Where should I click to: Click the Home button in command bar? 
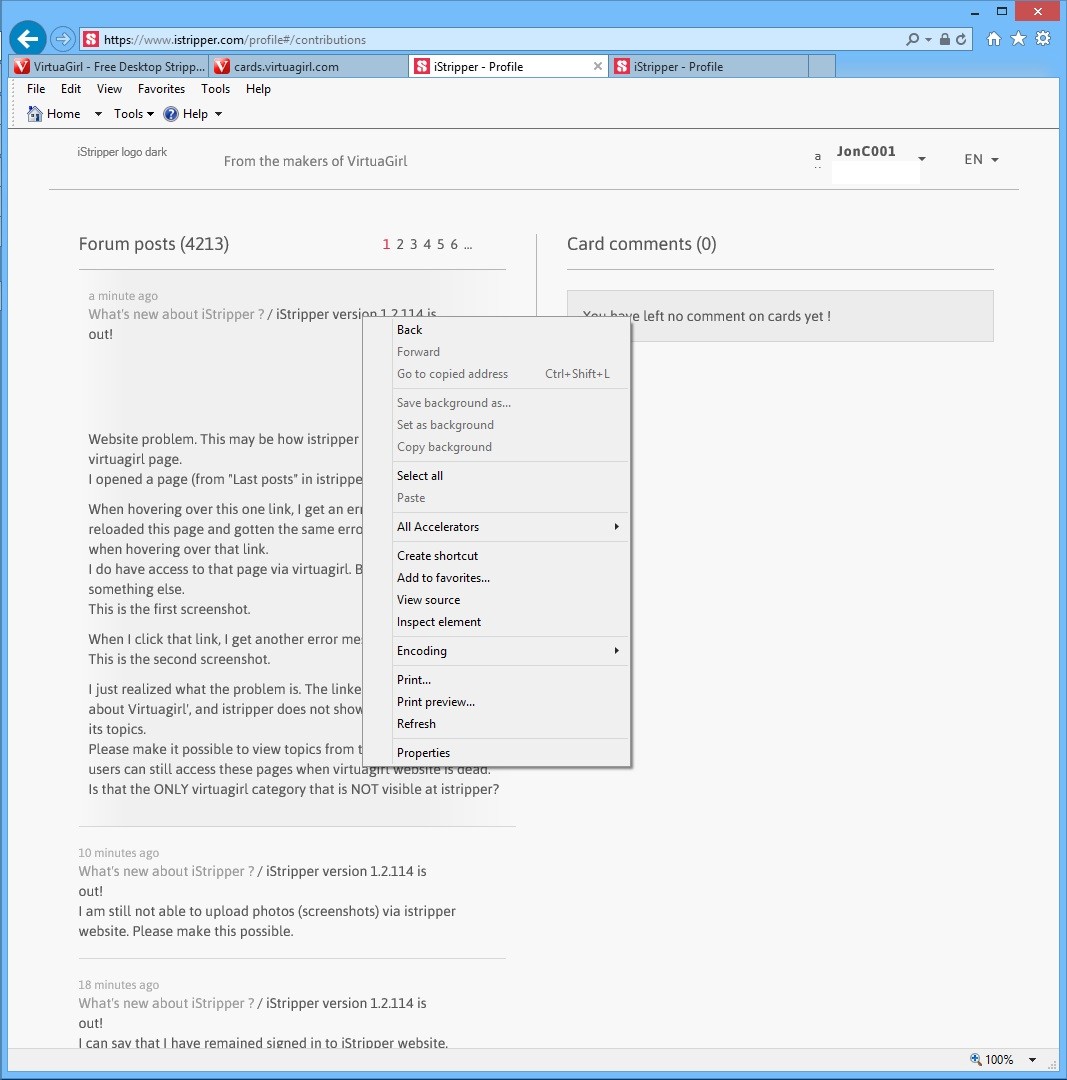[53, 114]
